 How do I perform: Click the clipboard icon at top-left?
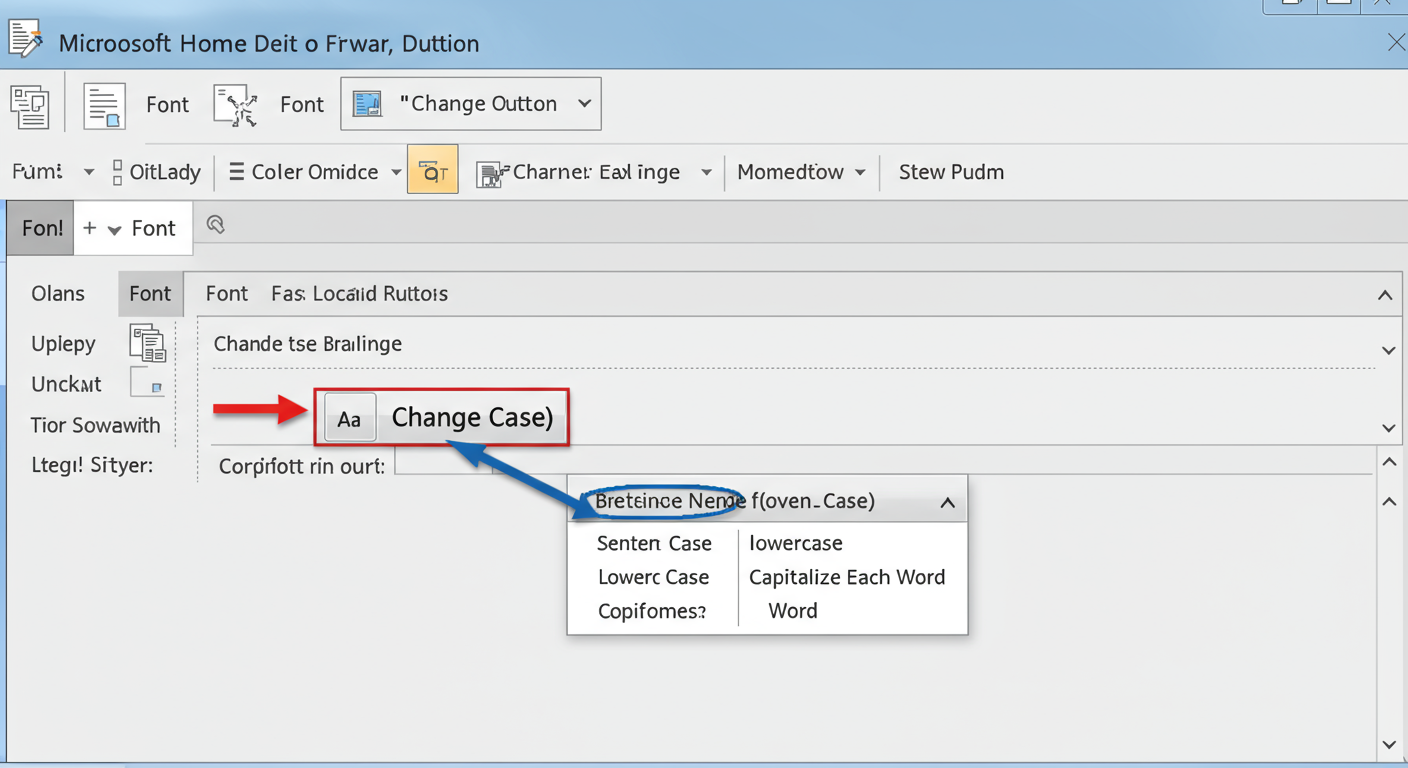(30, 105)
